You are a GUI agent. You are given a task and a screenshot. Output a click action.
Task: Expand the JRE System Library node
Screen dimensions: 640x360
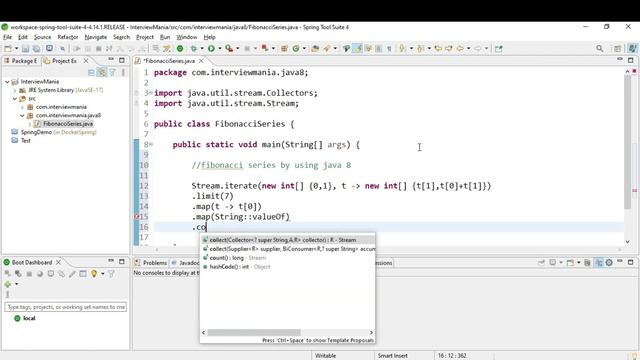[x=15, y=90]
